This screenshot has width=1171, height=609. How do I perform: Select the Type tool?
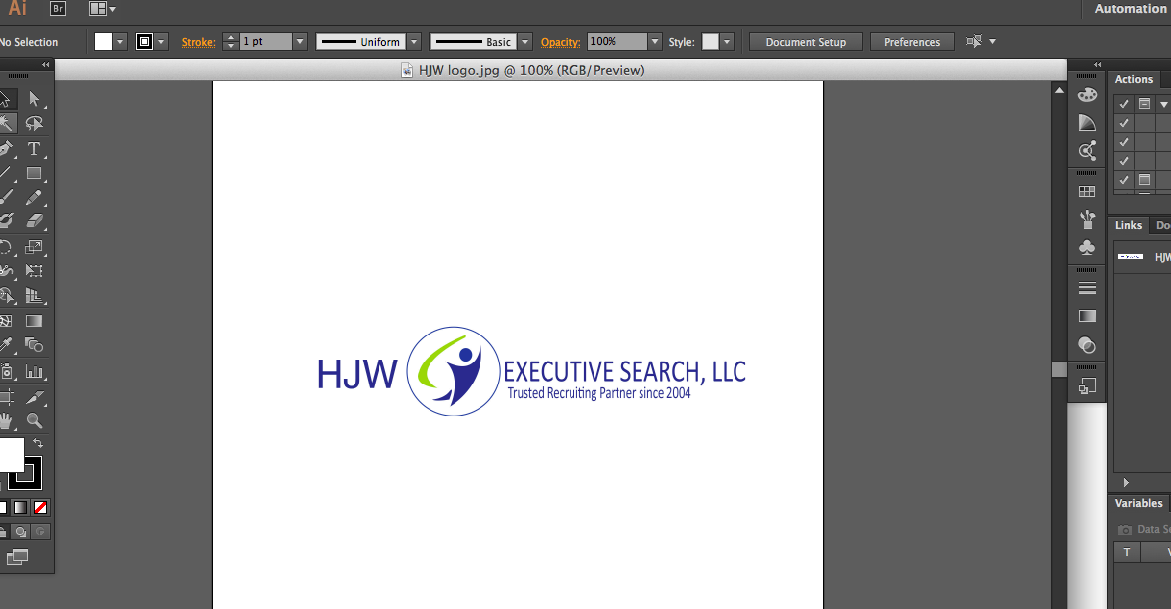(33, 148)
